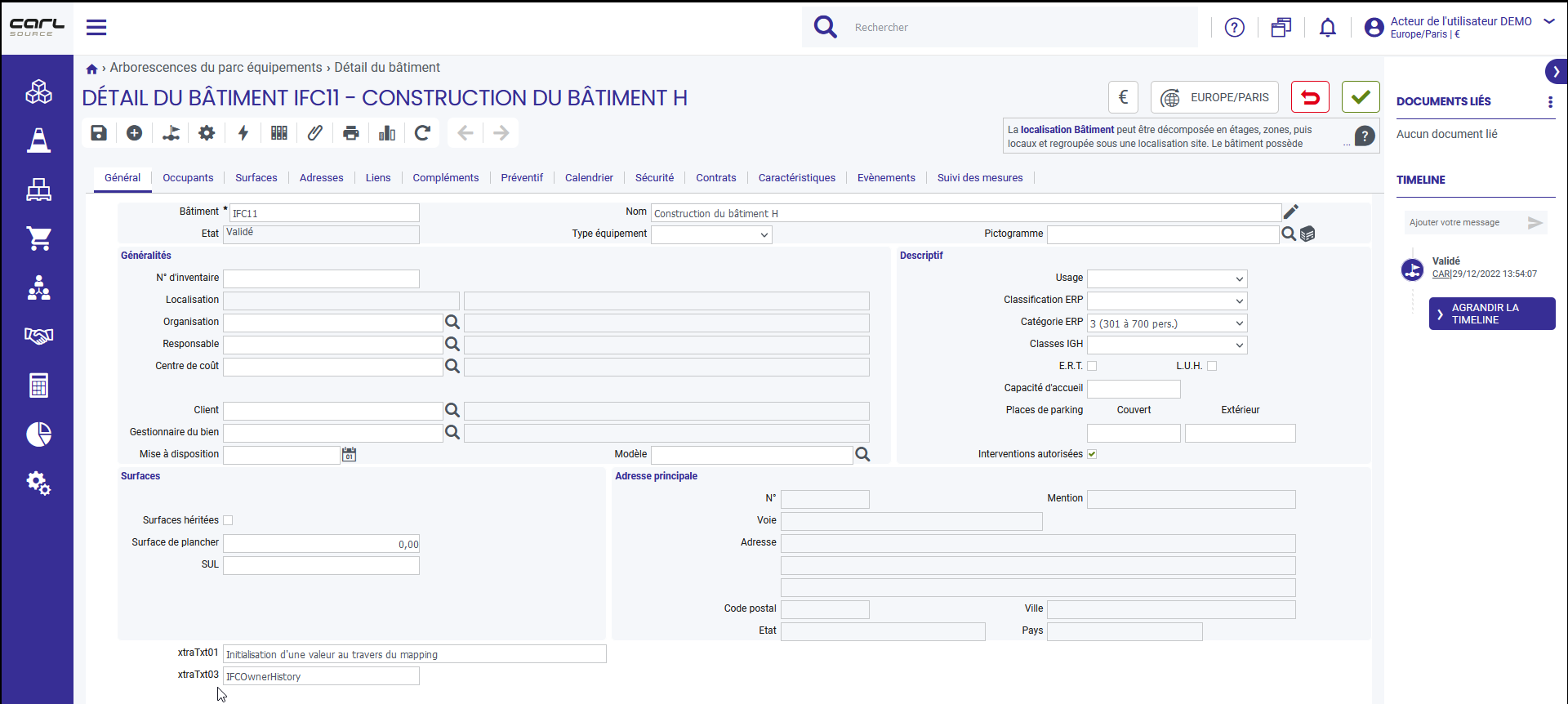Click the pencil icon next to Nom
1568x704 pixels.
(1291, 212)
